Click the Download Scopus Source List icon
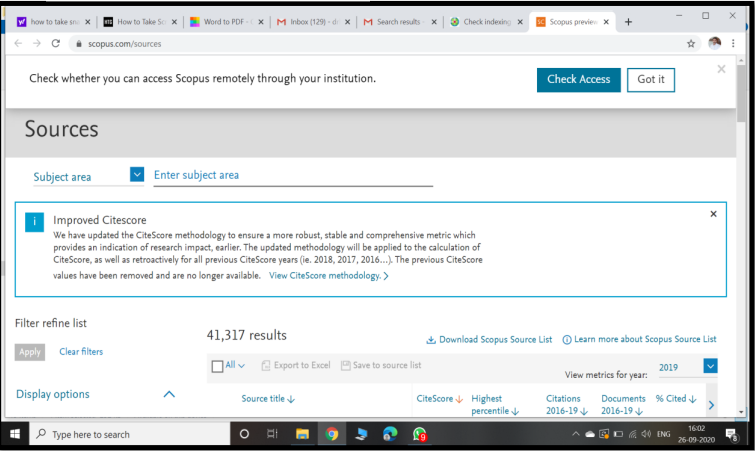 click(x=431, y=340)
